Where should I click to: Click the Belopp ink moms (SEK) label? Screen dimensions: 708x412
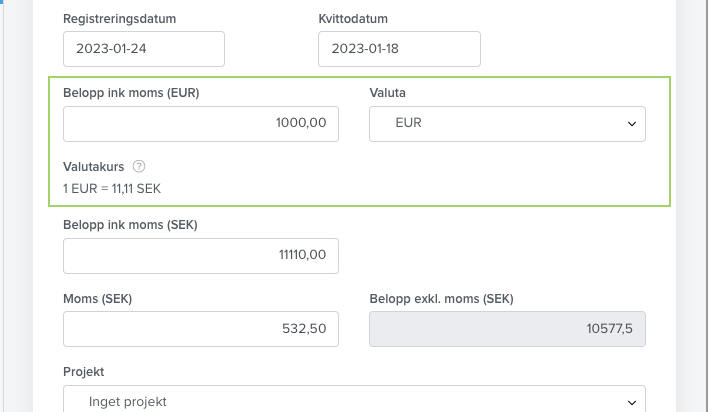[x=130, y=225]
